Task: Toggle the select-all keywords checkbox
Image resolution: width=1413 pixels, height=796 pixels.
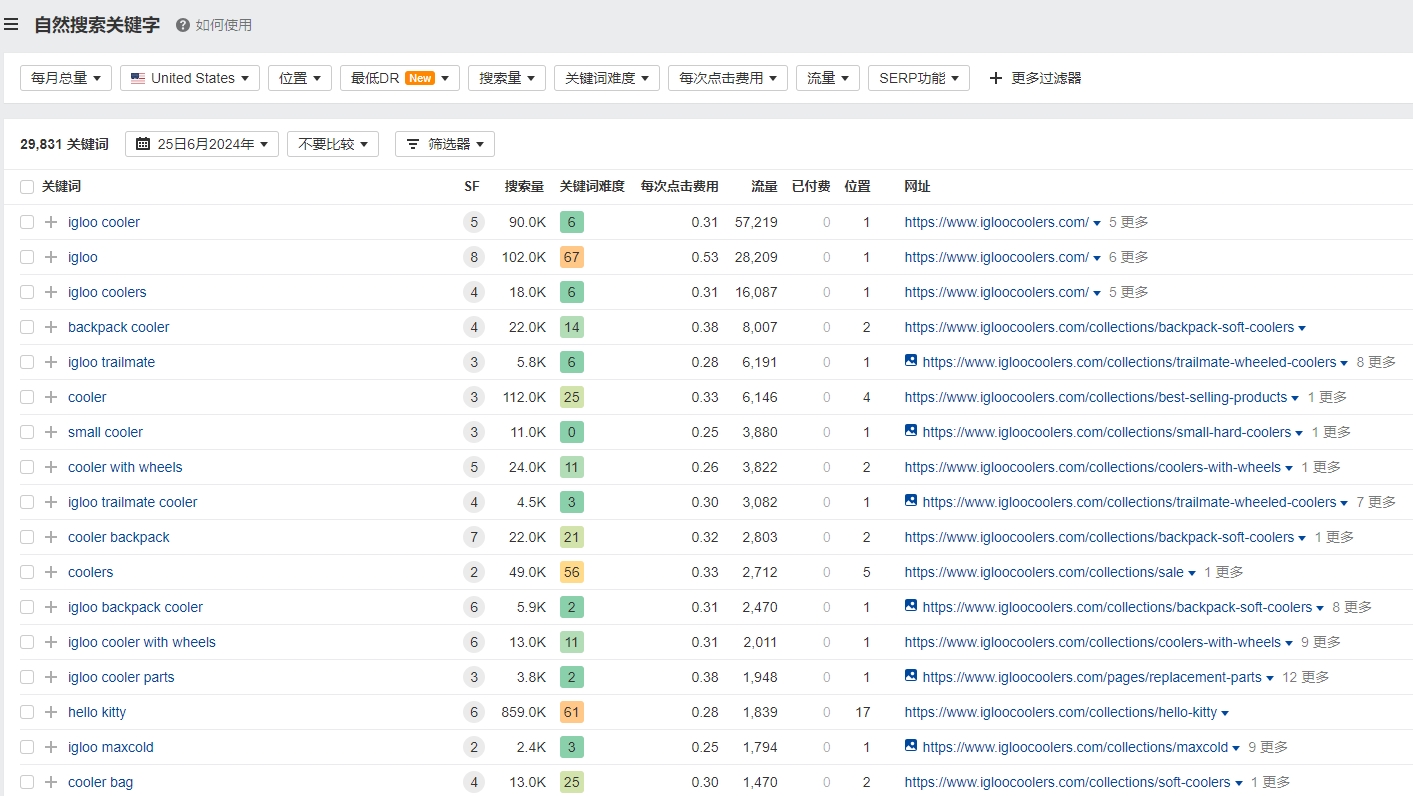Action: pyautogui.click(x=27, y=187)
